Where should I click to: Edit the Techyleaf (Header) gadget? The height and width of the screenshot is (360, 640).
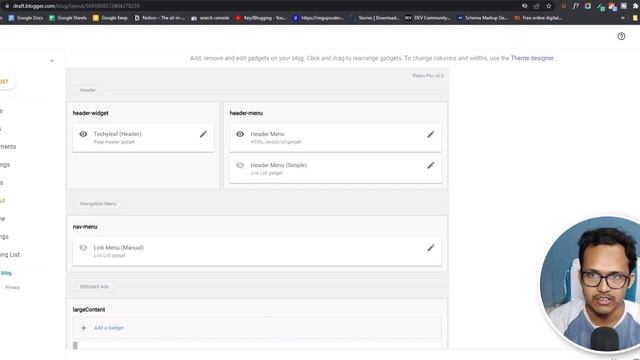pyautogui.click(x=203, y=134)
